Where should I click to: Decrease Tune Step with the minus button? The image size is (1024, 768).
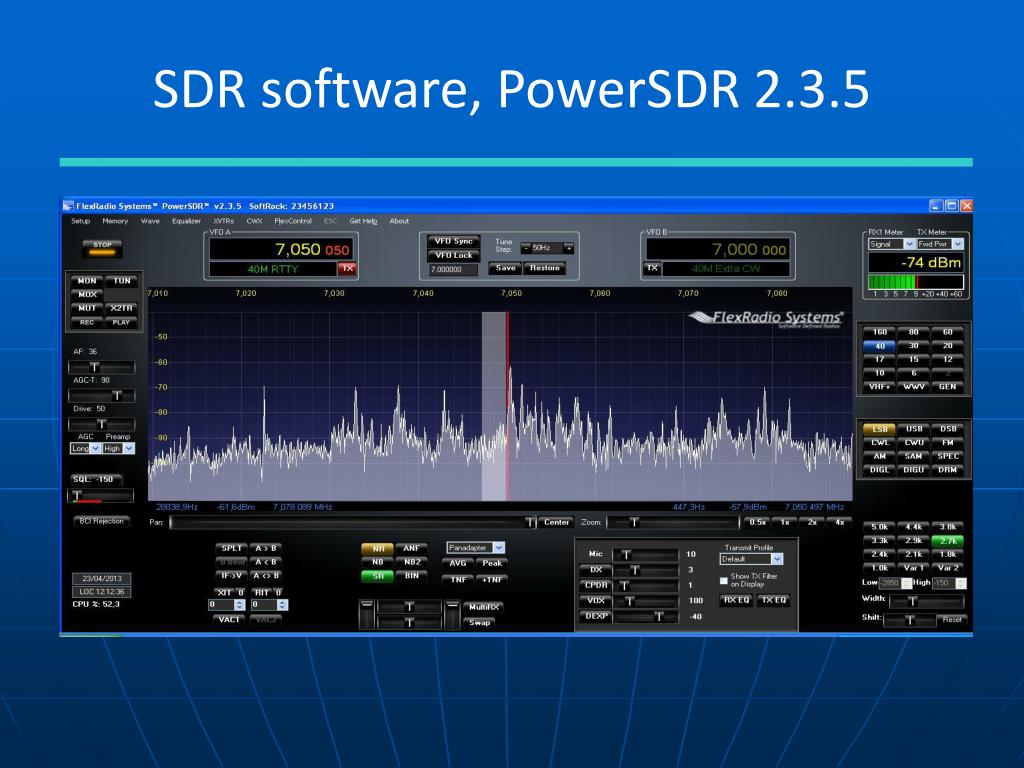tap(526, 248)
